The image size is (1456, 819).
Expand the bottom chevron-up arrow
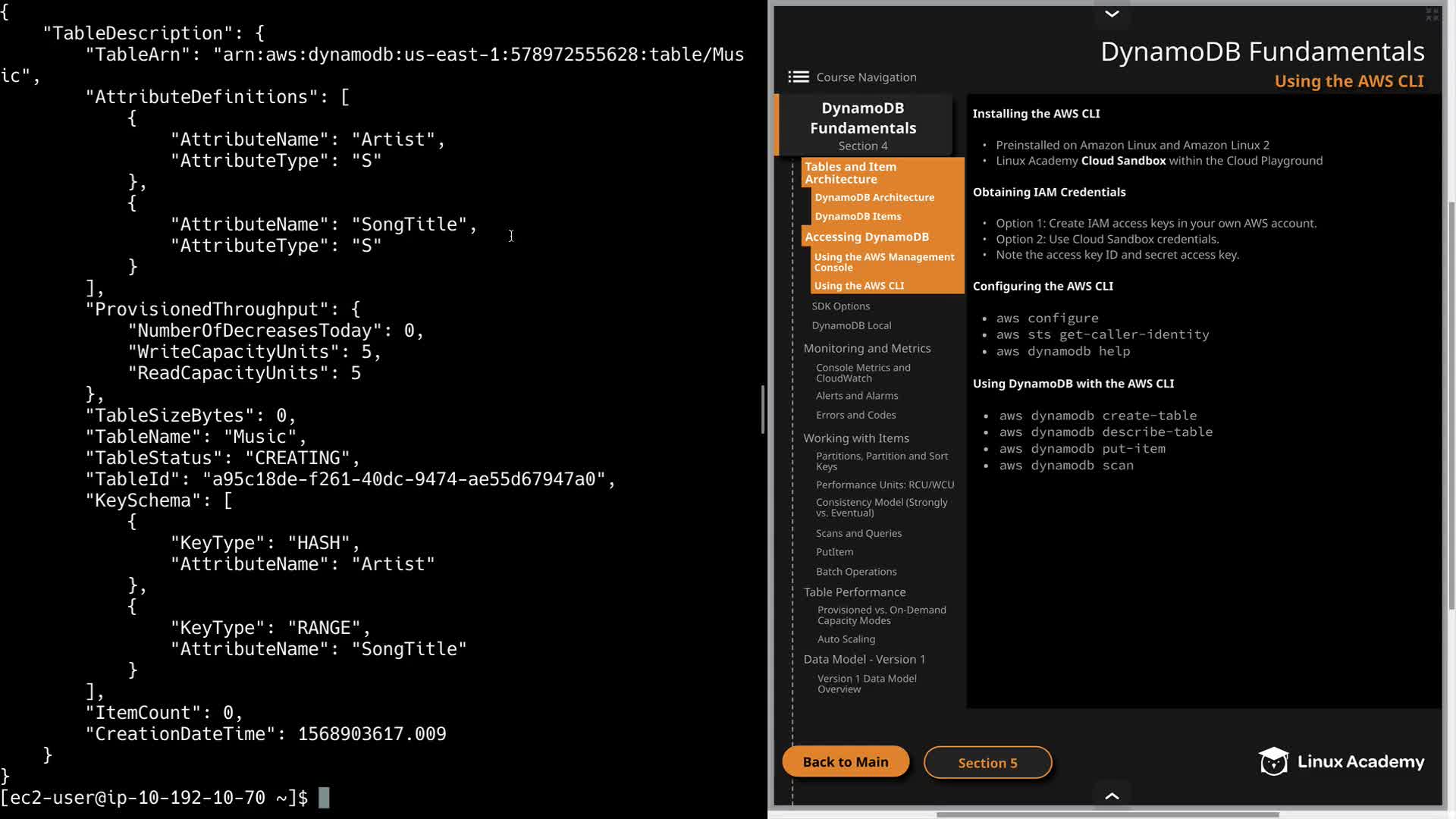click(x=1112, y=795)
